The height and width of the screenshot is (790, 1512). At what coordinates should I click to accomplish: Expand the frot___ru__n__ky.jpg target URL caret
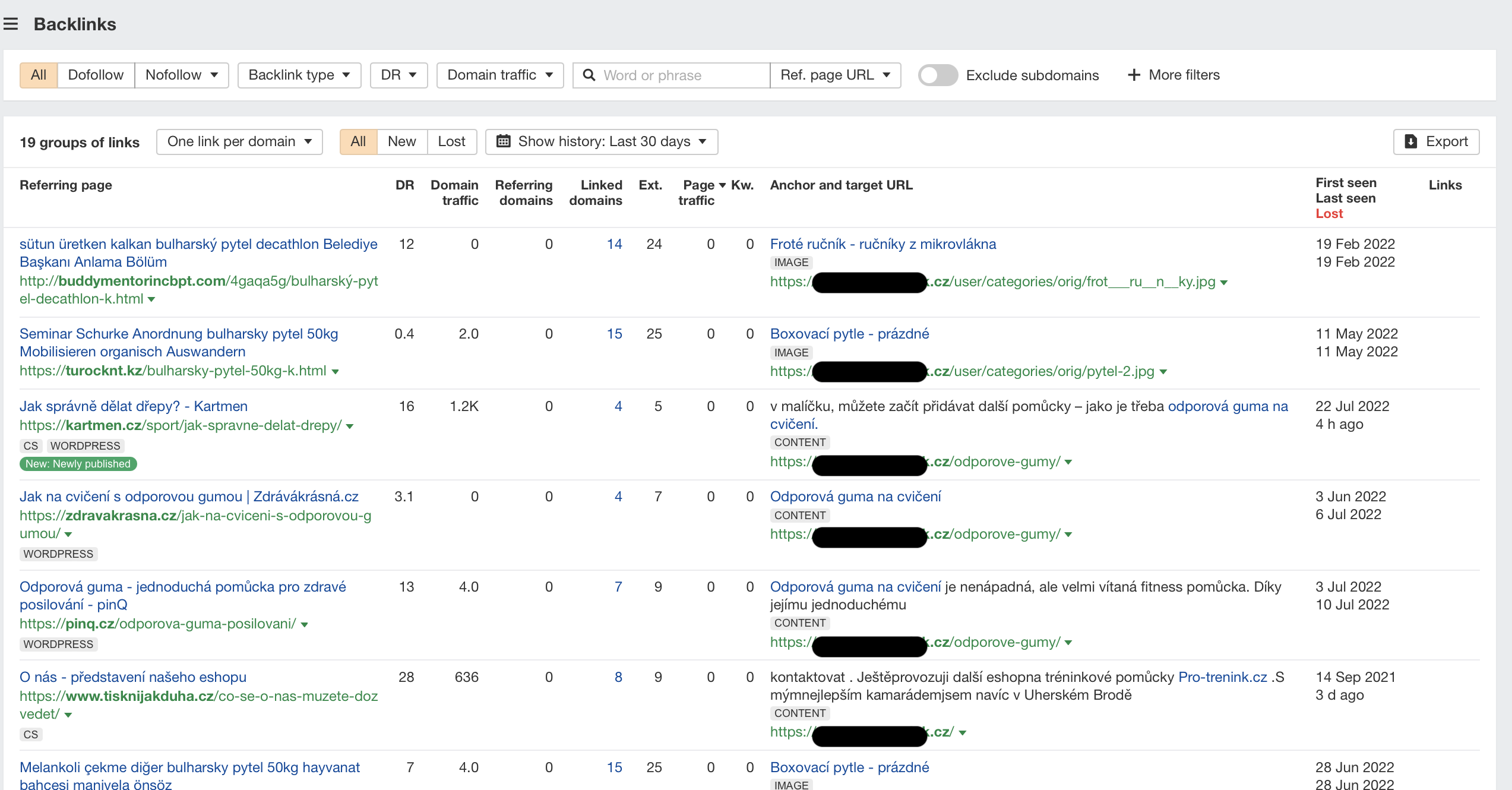[x=1224, y=283]
